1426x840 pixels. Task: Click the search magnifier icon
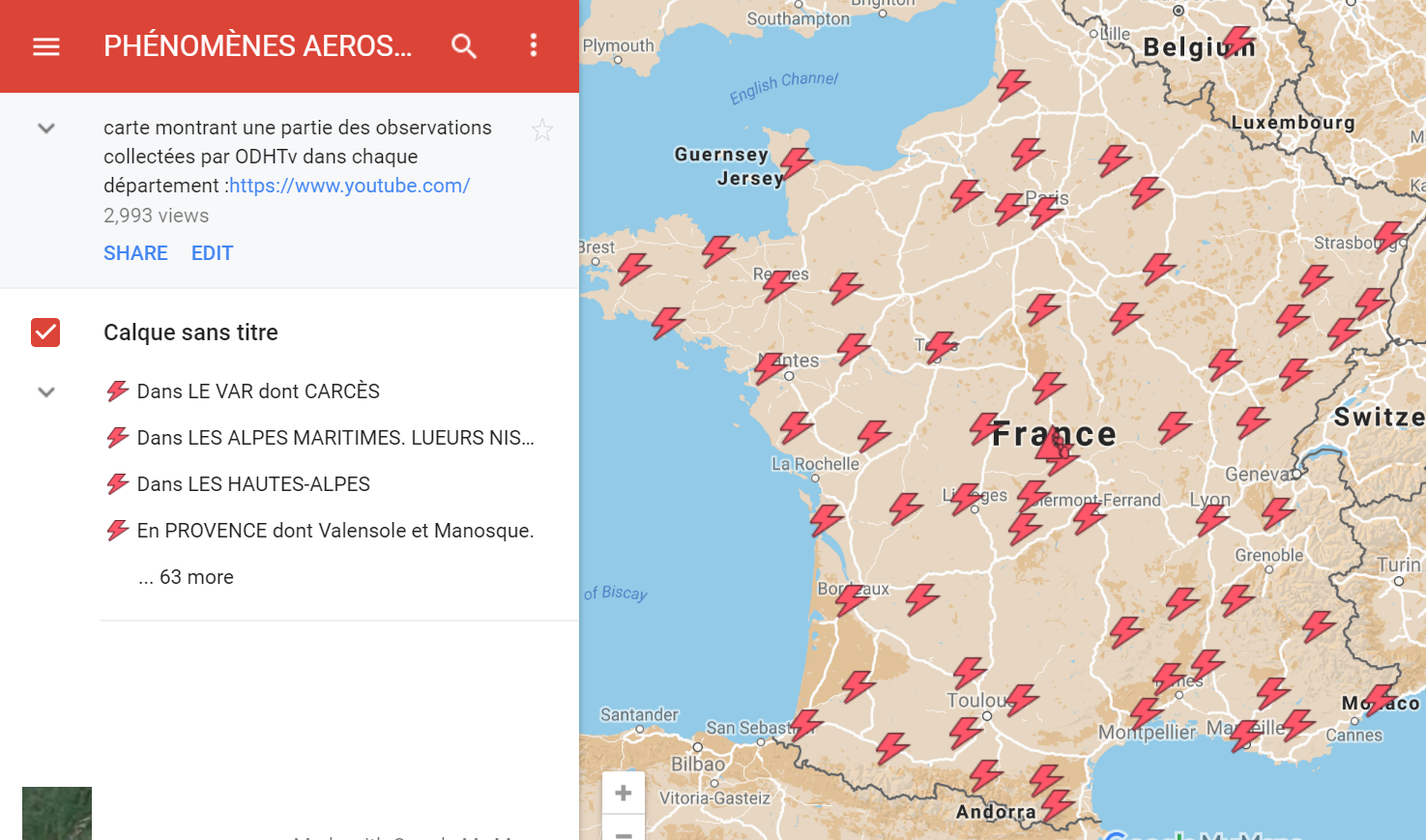(x=464, y=45)
